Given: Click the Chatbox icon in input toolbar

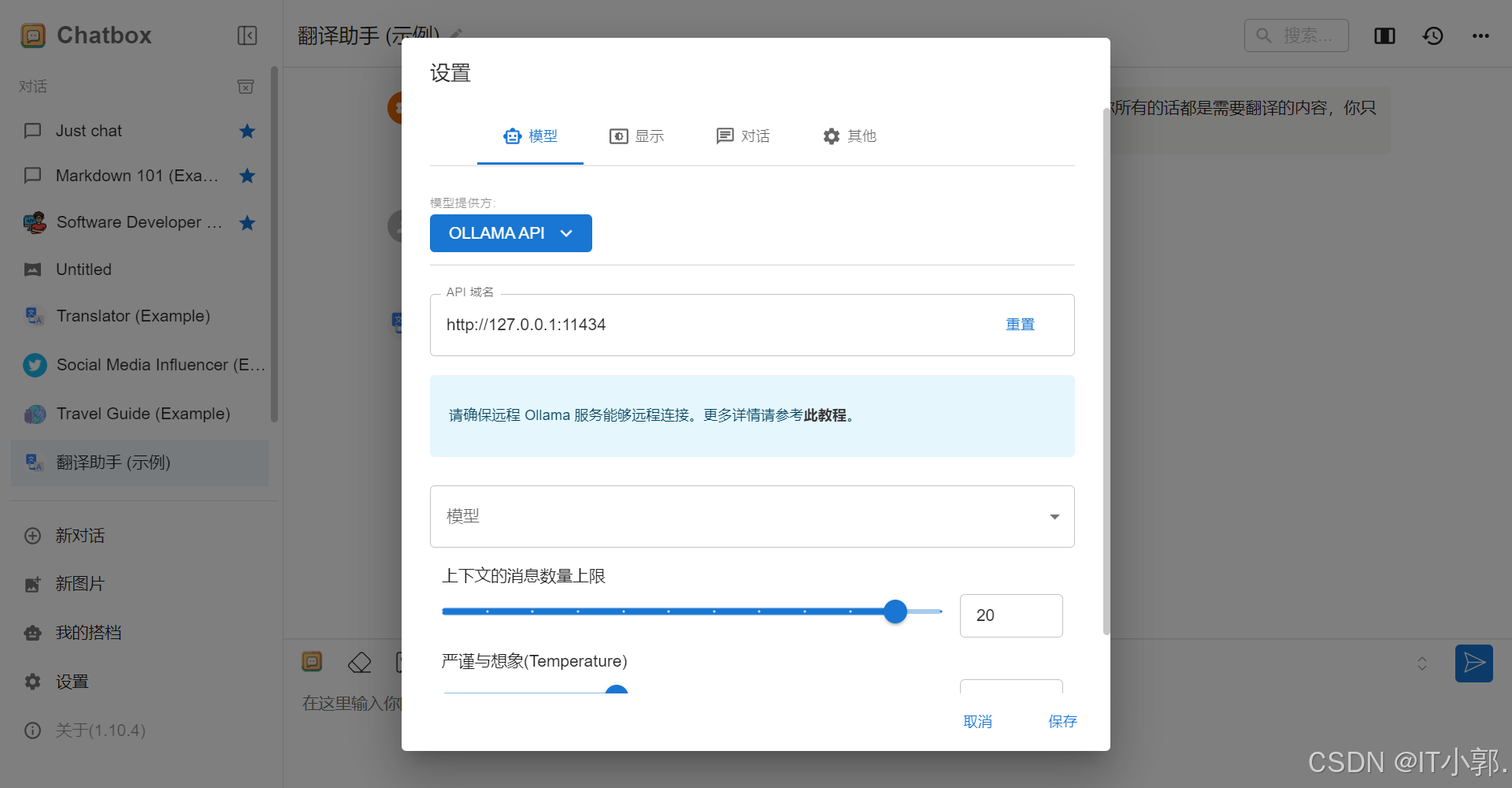Looking at the screenshot, I should coord(312,662).
